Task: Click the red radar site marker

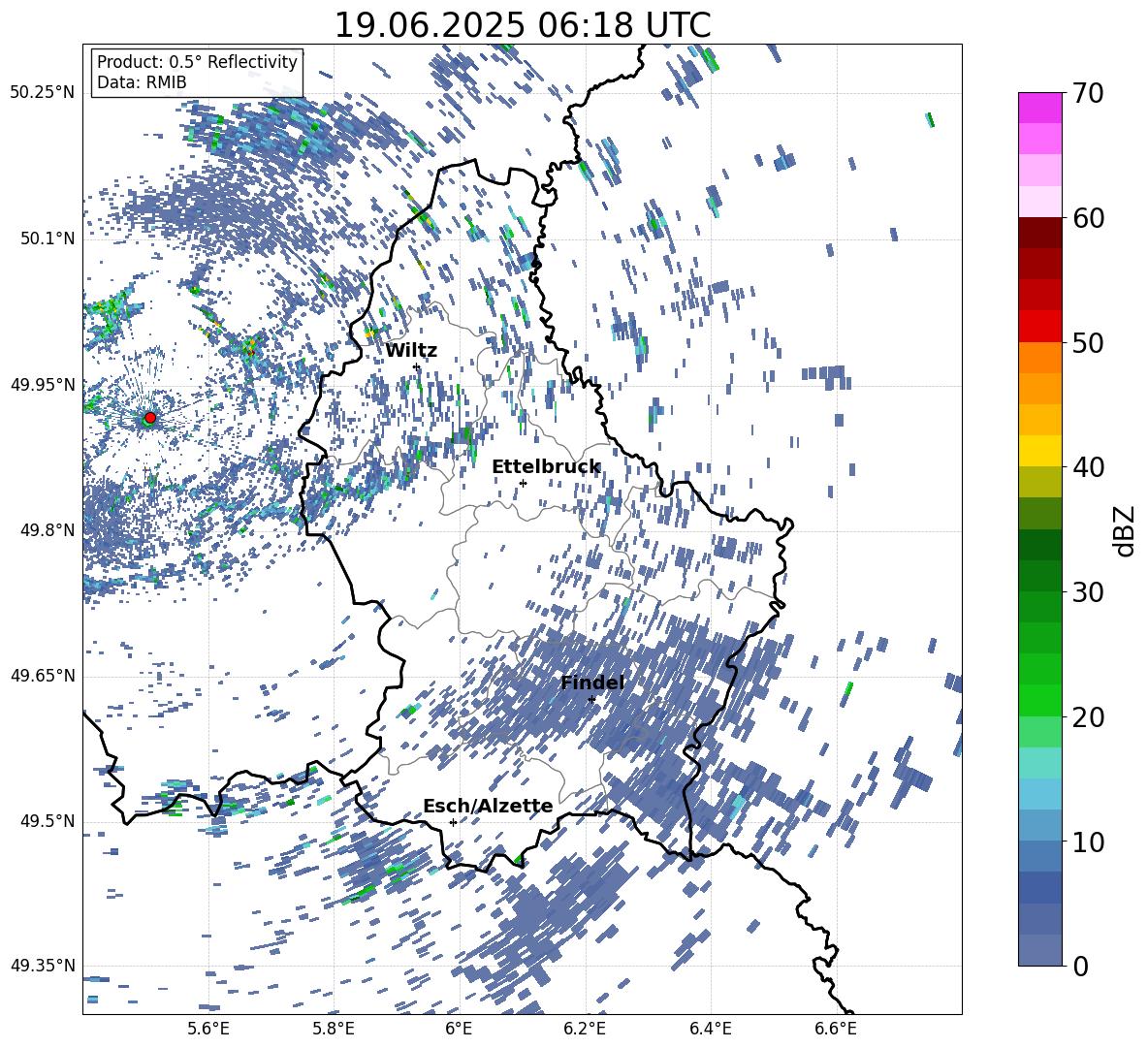Action: 150,418
